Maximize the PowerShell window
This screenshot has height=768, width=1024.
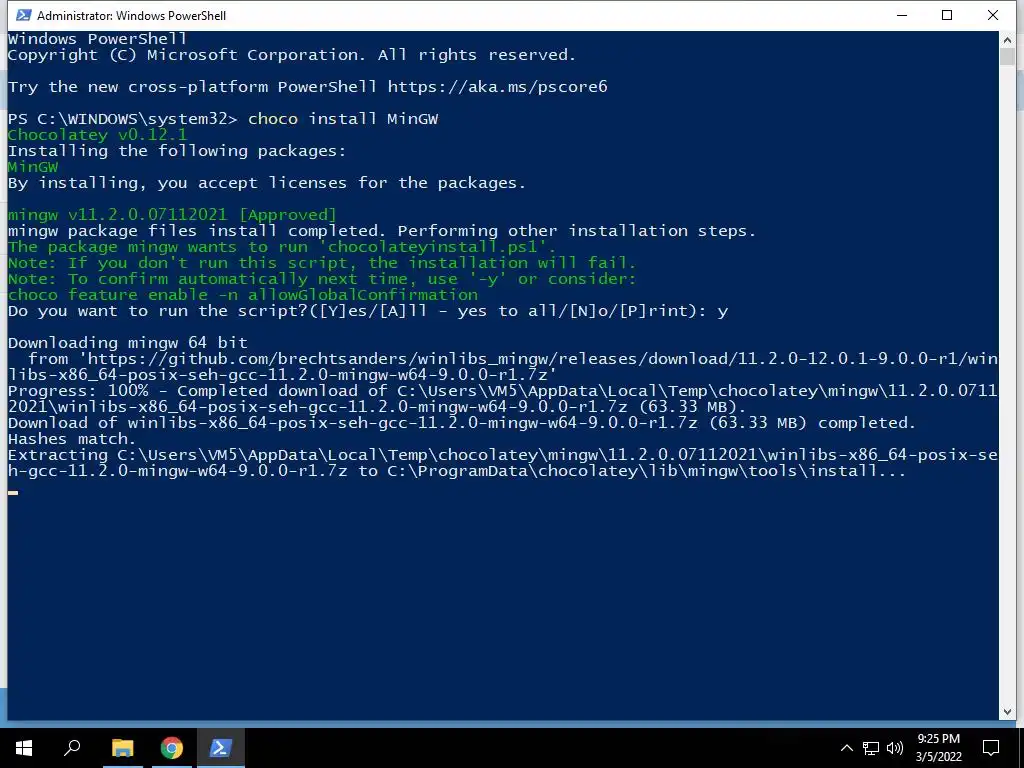point(947,15)
